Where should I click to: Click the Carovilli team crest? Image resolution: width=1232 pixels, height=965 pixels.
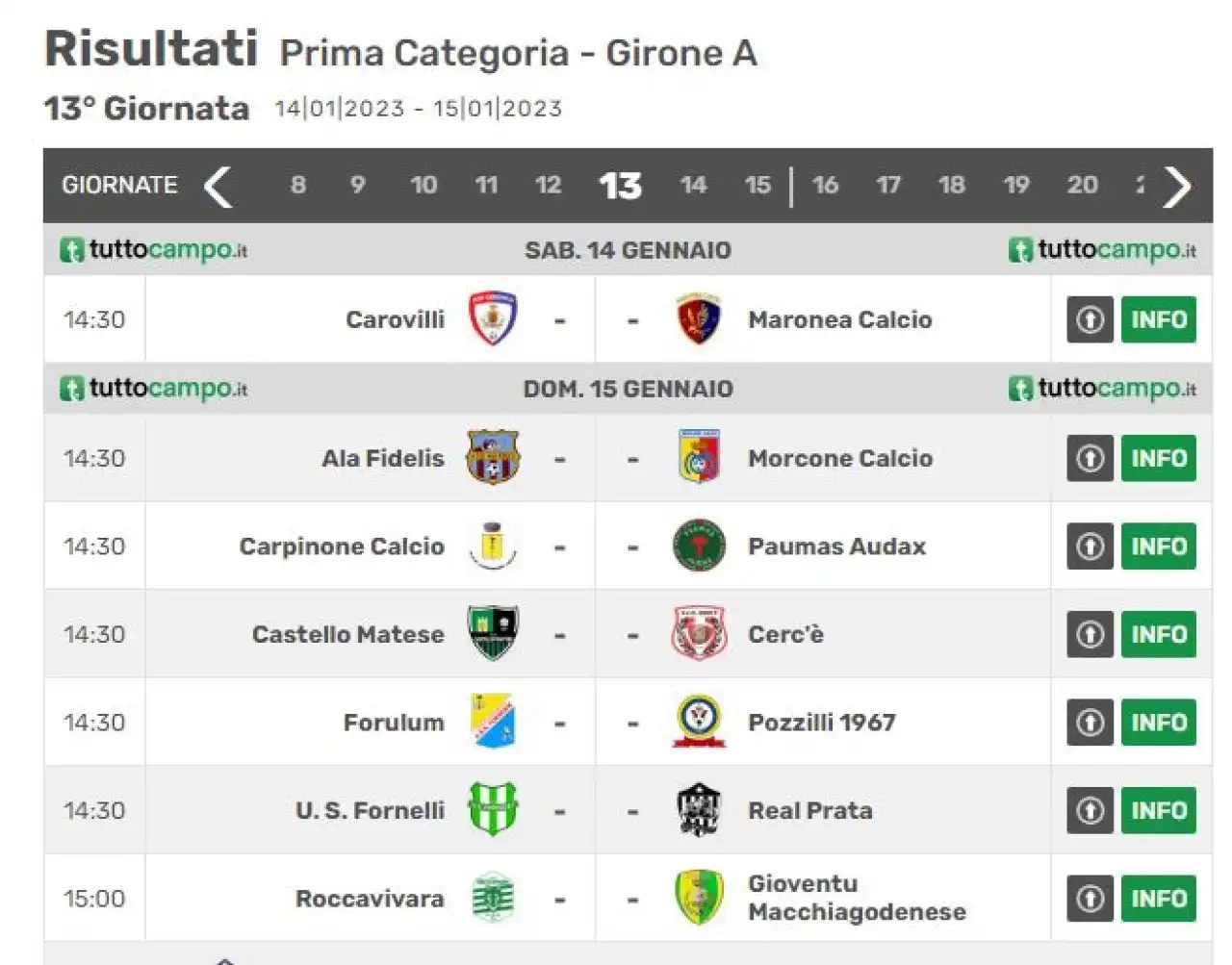tap(492, 318)
